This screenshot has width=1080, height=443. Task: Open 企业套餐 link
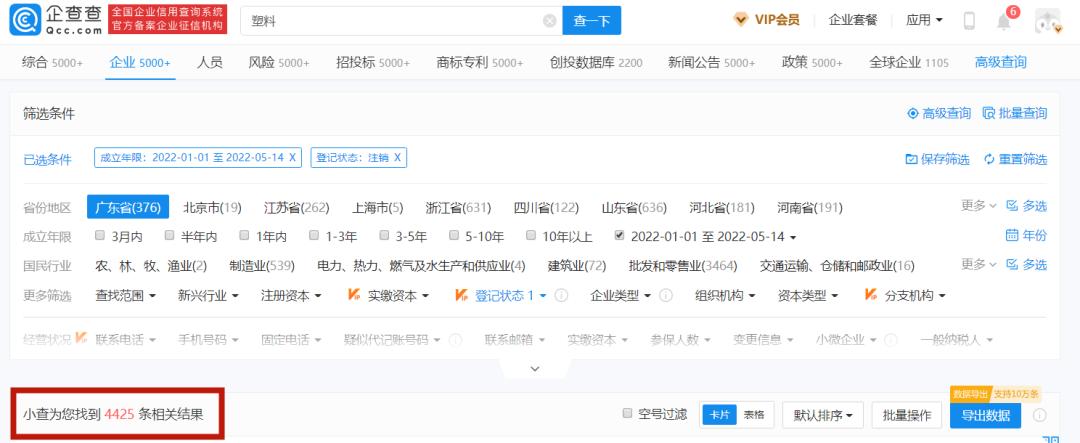click(x=853, y=21)
